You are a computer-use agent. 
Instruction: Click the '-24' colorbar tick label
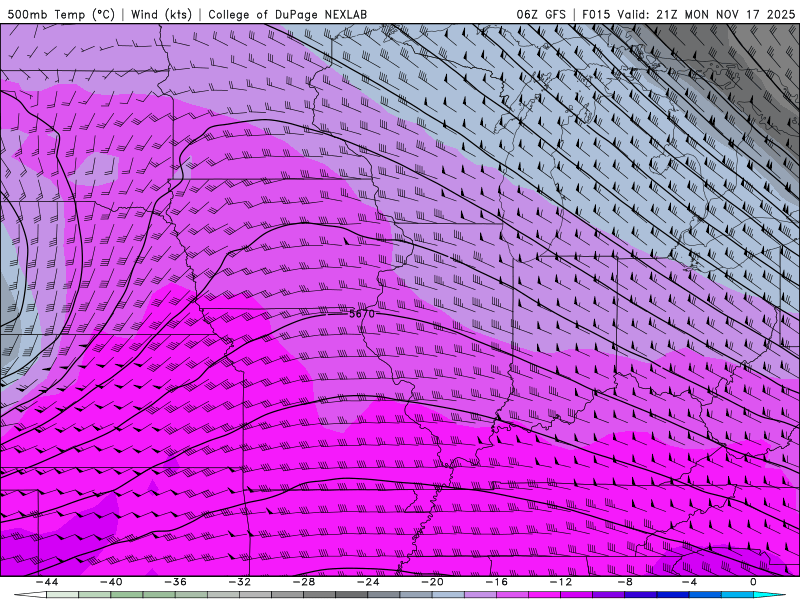point(368,582)
